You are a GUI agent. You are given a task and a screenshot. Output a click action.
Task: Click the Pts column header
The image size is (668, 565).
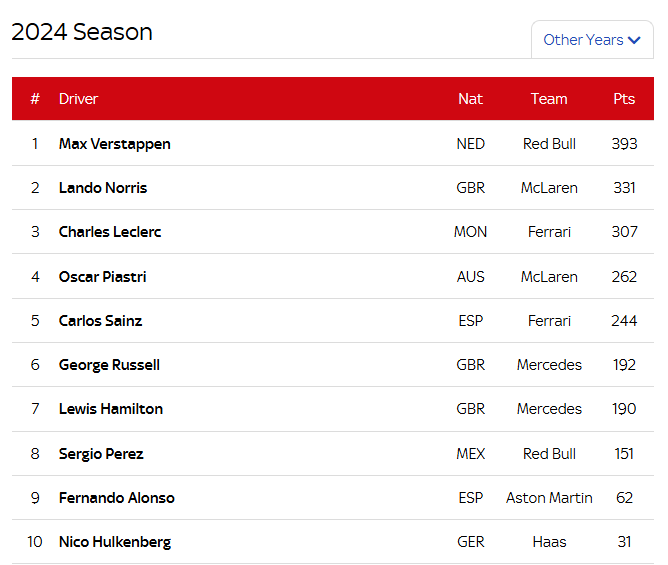tap(624, 99)
